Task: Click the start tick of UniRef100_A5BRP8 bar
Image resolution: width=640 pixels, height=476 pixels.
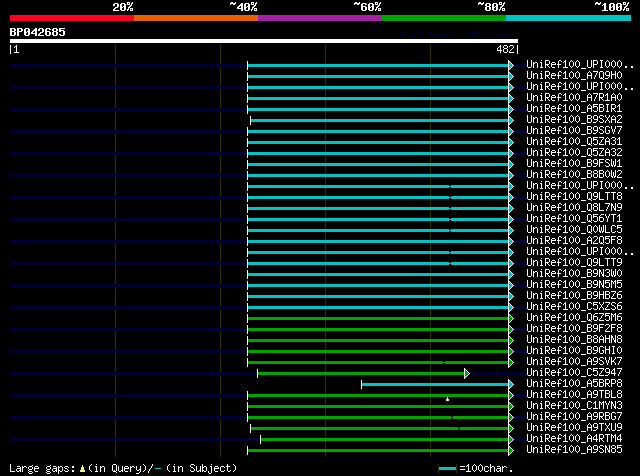Action: [x=361, y=384]
